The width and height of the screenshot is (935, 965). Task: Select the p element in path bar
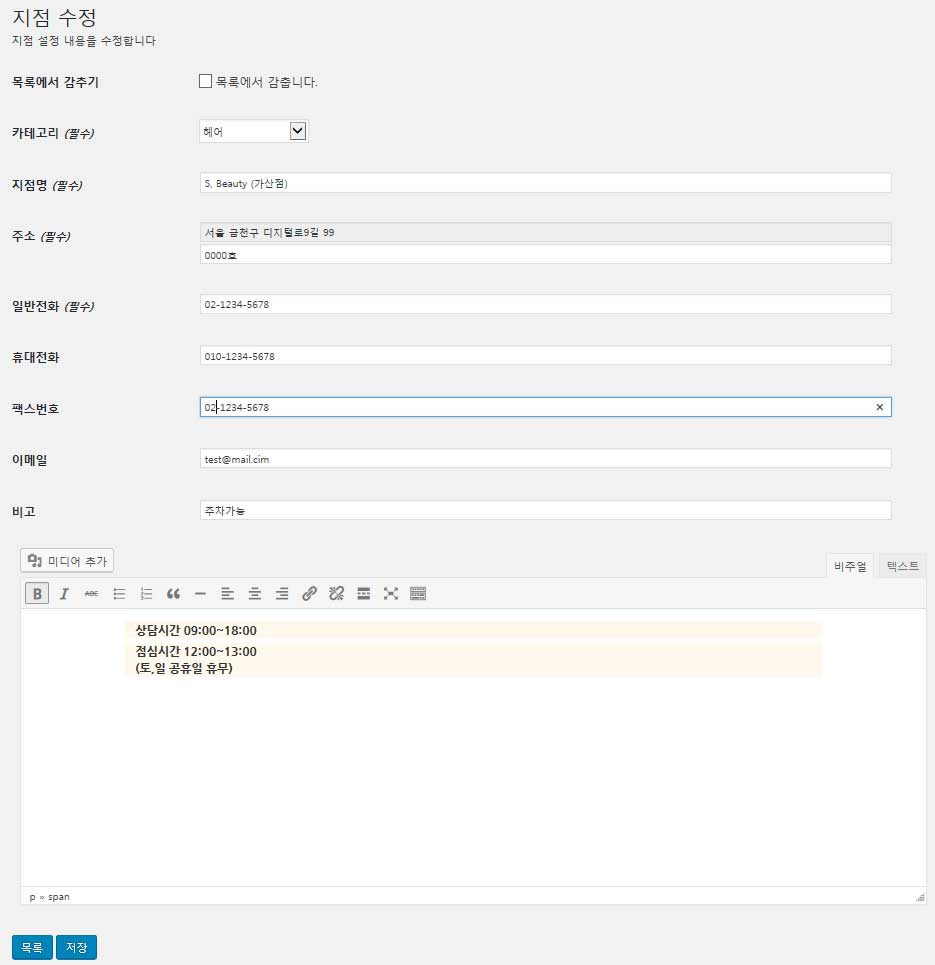point(33,897)
